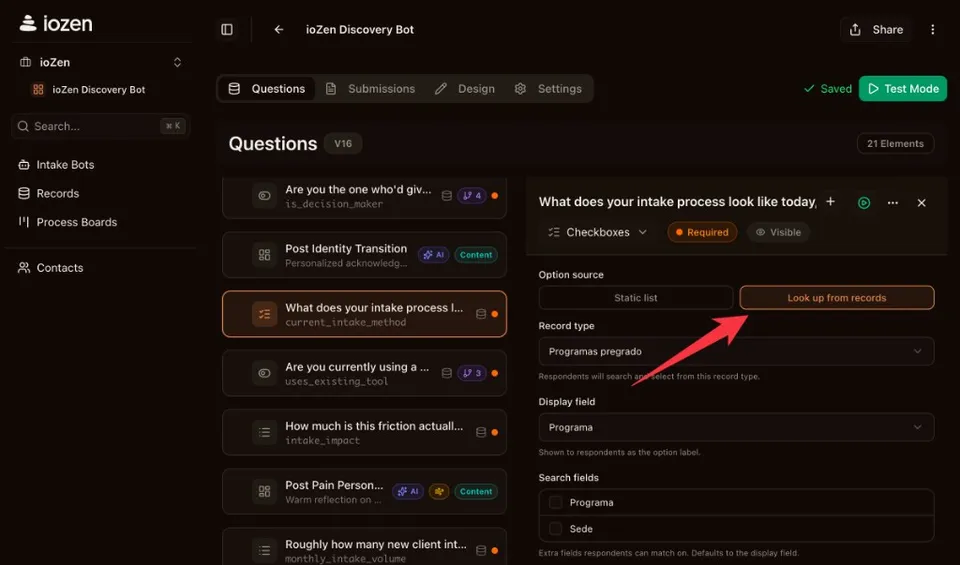Toggle the Required setting
This screenshot has height=565, width=960.
pyautogui.click(x=702, y=232)
